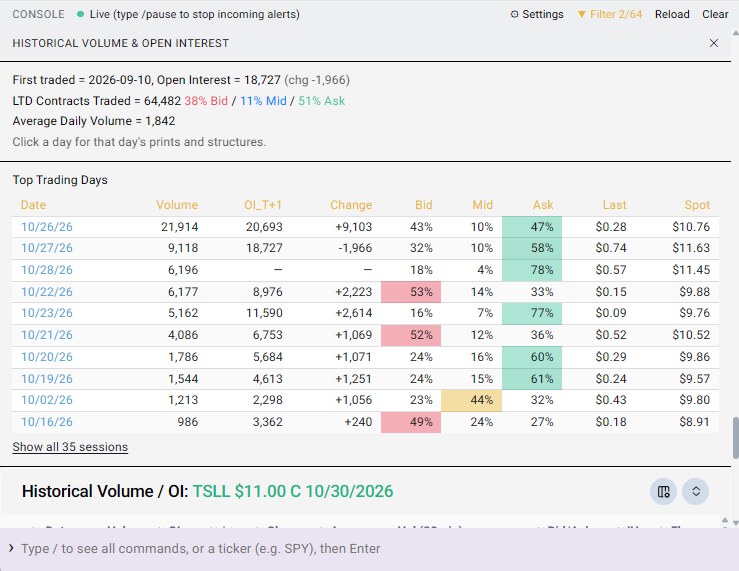This screenshot has width=739, height=571.
Task: Click TSLL $11.00 C 10/30/2026 title
Action: pyautogui.click(x=293, y=491)
